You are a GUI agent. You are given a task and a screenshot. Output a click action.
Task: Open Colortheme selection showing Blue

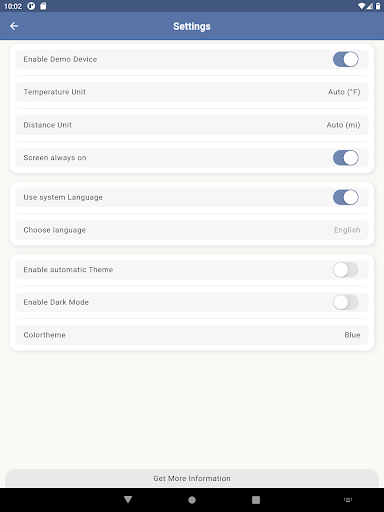tap(192, 335)
